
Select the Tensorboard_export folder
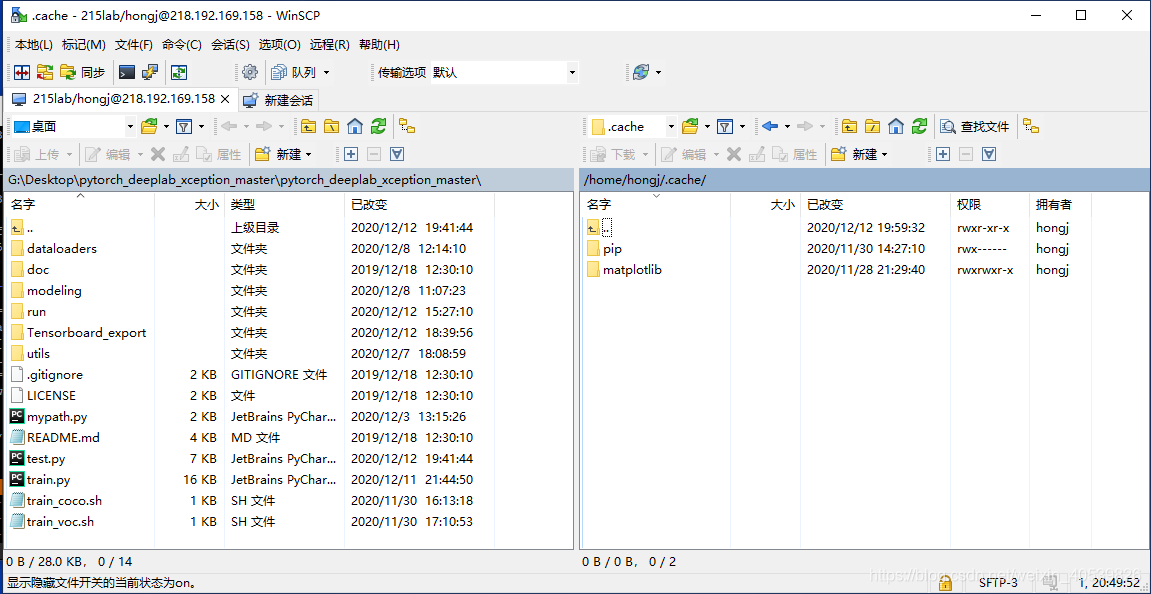point(86,333)
